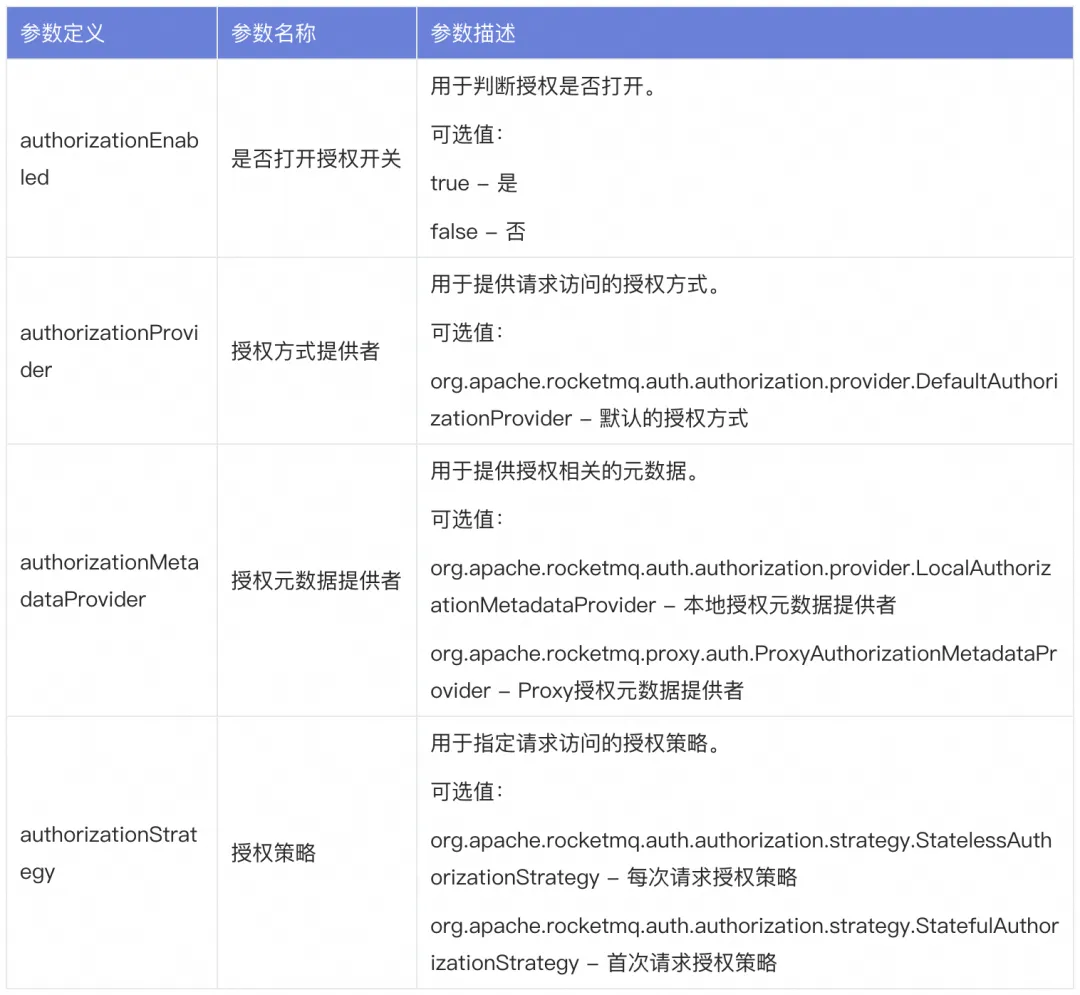Click the text 用于指定请求访问的授权策略。
The width and height of the screenshot is (1080, 995).
coord(576,743)
